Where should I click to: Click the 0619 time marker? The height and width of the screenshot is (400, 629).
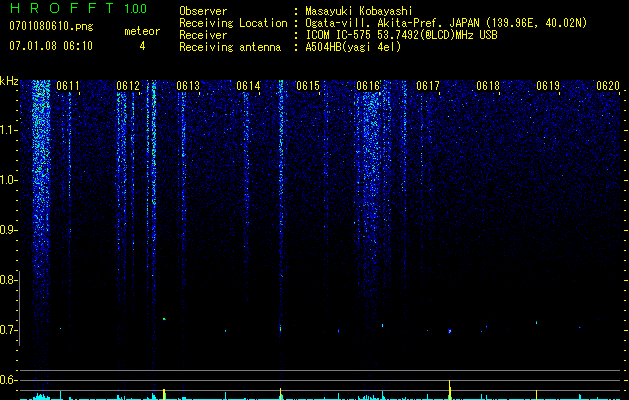tap(548, 86)
